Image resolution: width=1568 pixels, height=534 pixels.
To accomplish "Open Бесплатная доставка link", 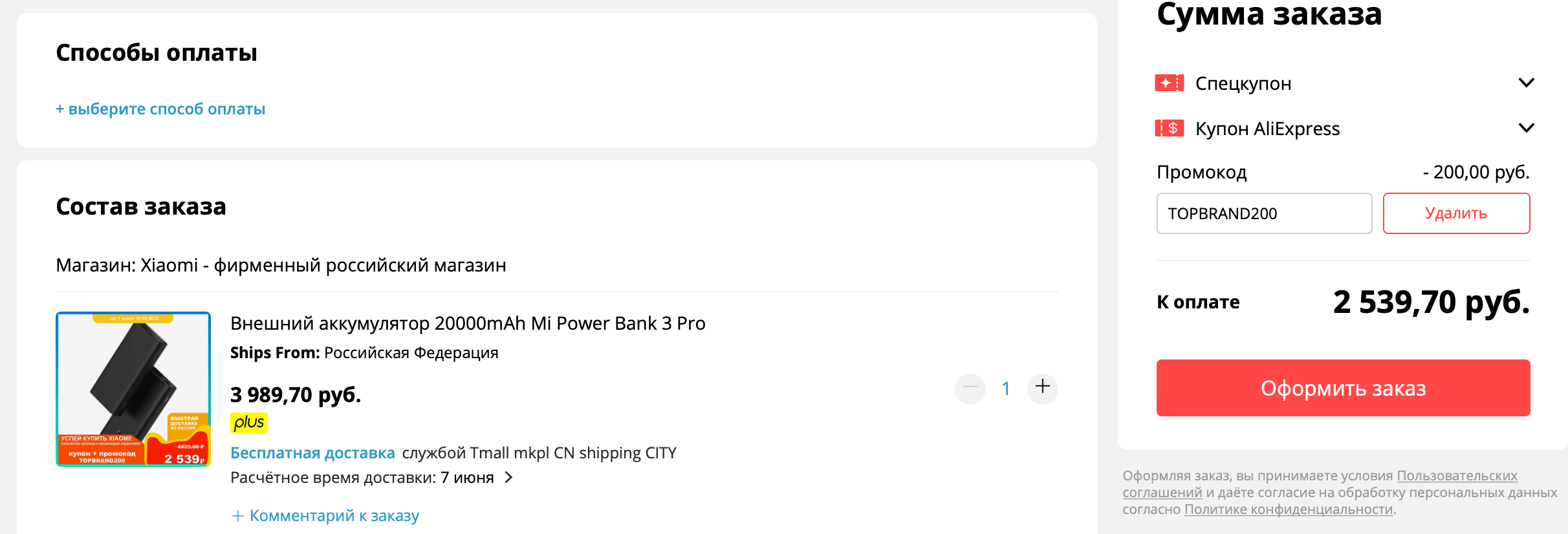I will pos(312,453).
